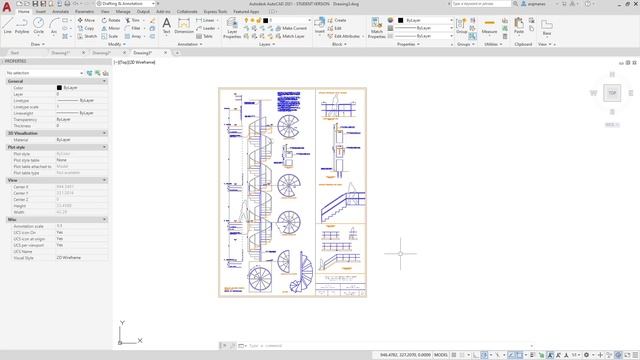Image resolution: width=640 pixels, height=360 pixels.
Task: Expand the Draw panel dropdown
Action: click(x=38, y=44)
